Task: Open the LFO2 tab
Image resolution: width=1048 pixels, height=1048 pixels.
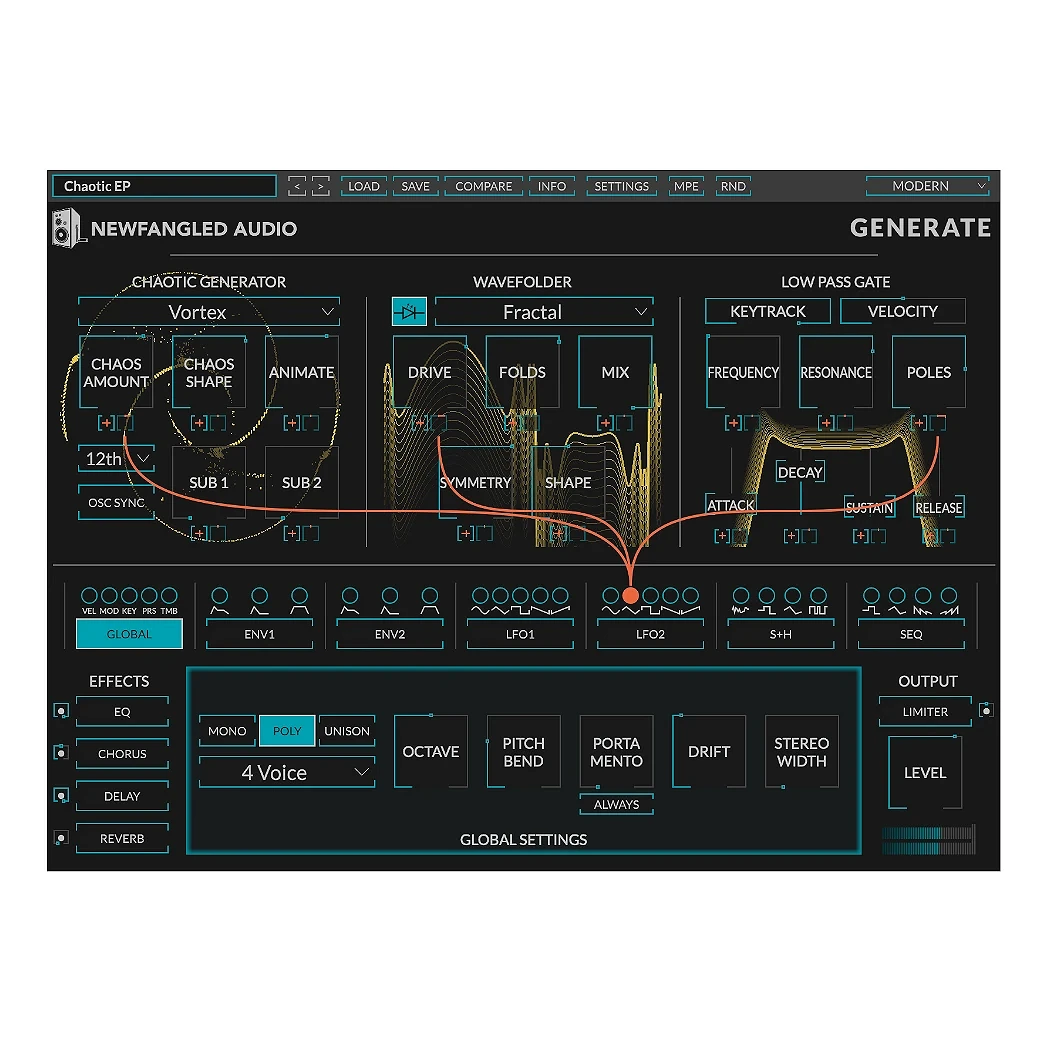Action: click(x=650, y=634)
